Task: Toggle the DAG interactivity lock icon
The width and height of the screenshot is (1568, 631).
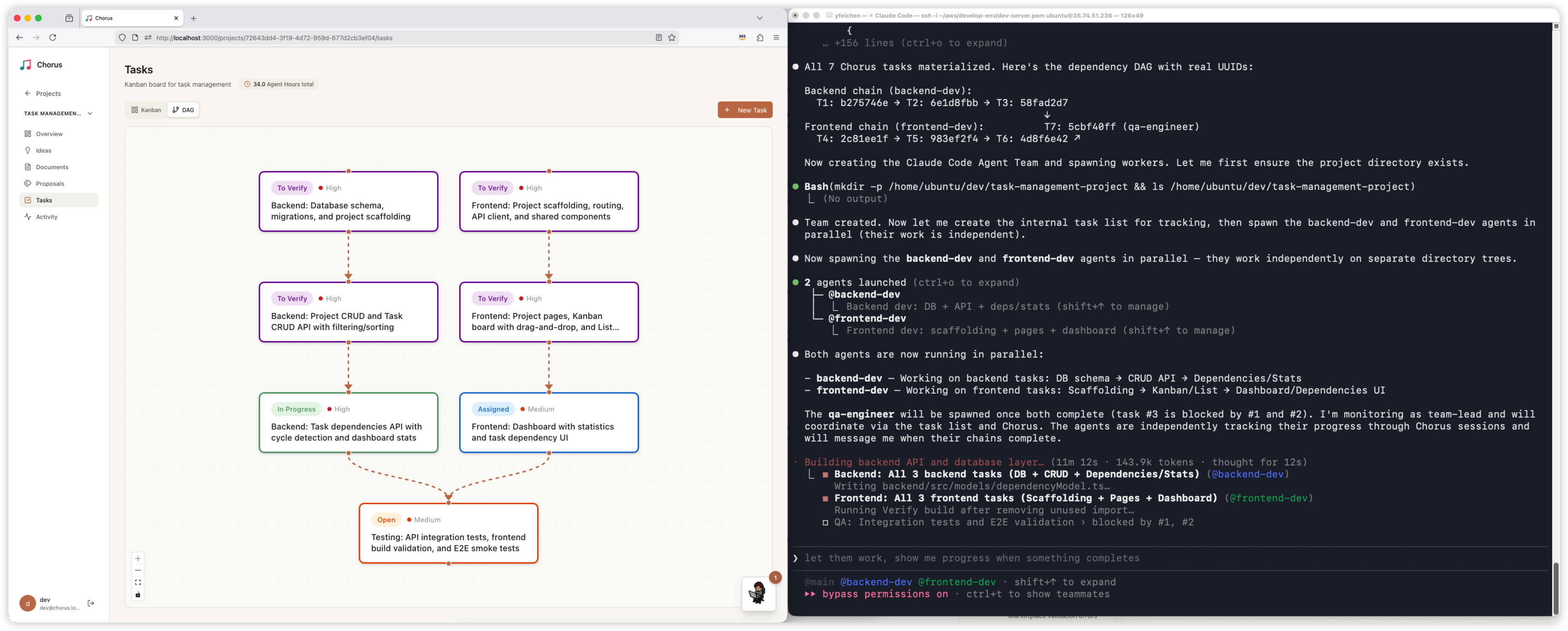Action: [138, 595]
